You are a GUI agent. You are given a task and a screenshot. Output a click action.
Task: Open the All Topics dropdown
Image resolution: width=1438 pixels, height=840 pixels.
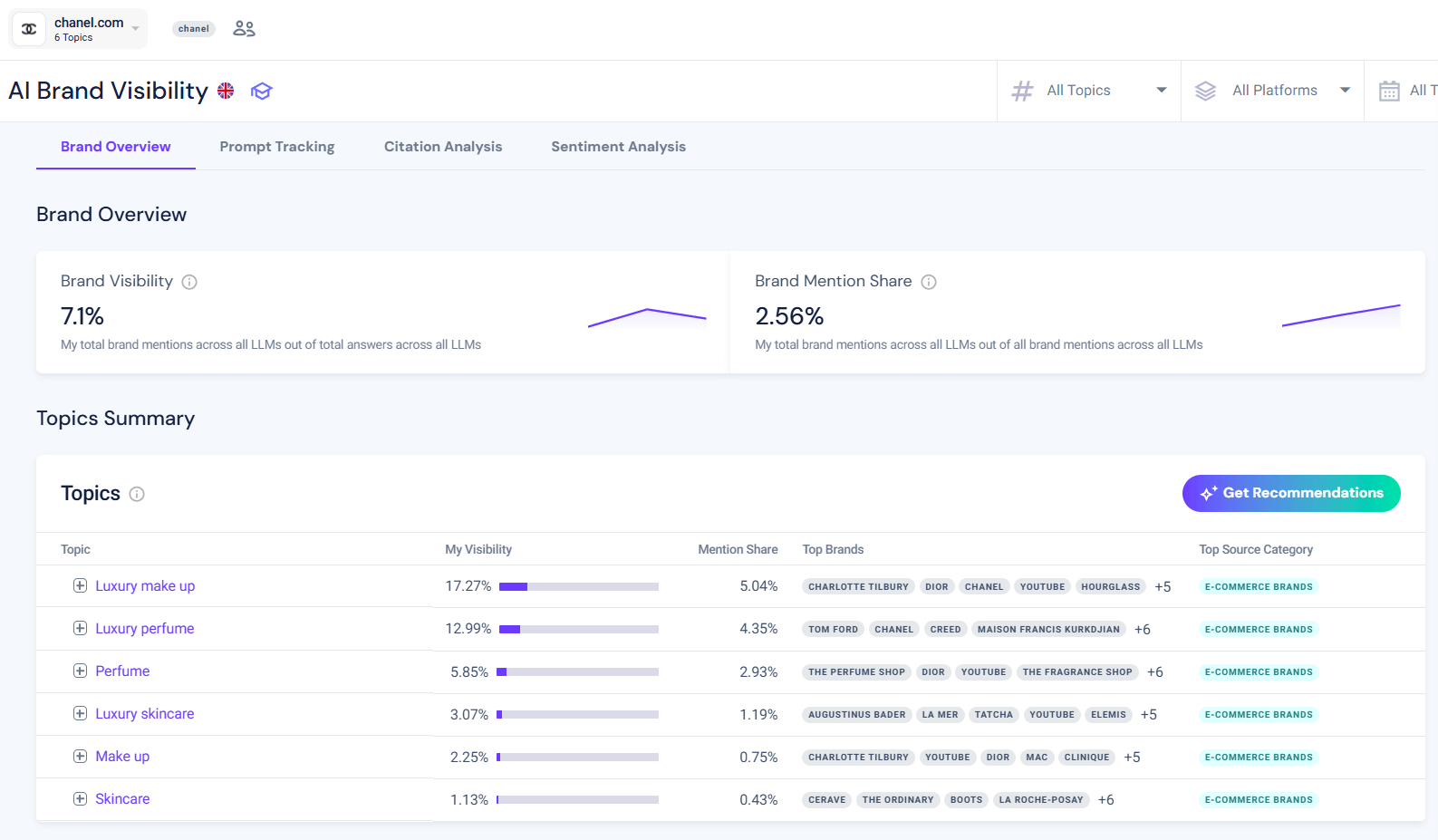1089,91
